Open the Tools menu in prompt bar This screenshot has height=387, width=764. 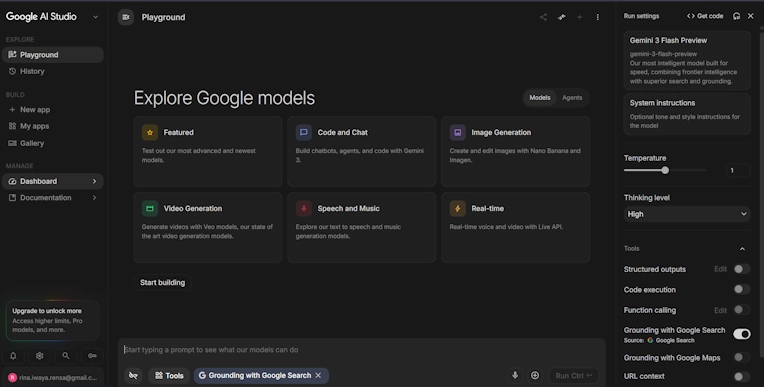[169, 375]
